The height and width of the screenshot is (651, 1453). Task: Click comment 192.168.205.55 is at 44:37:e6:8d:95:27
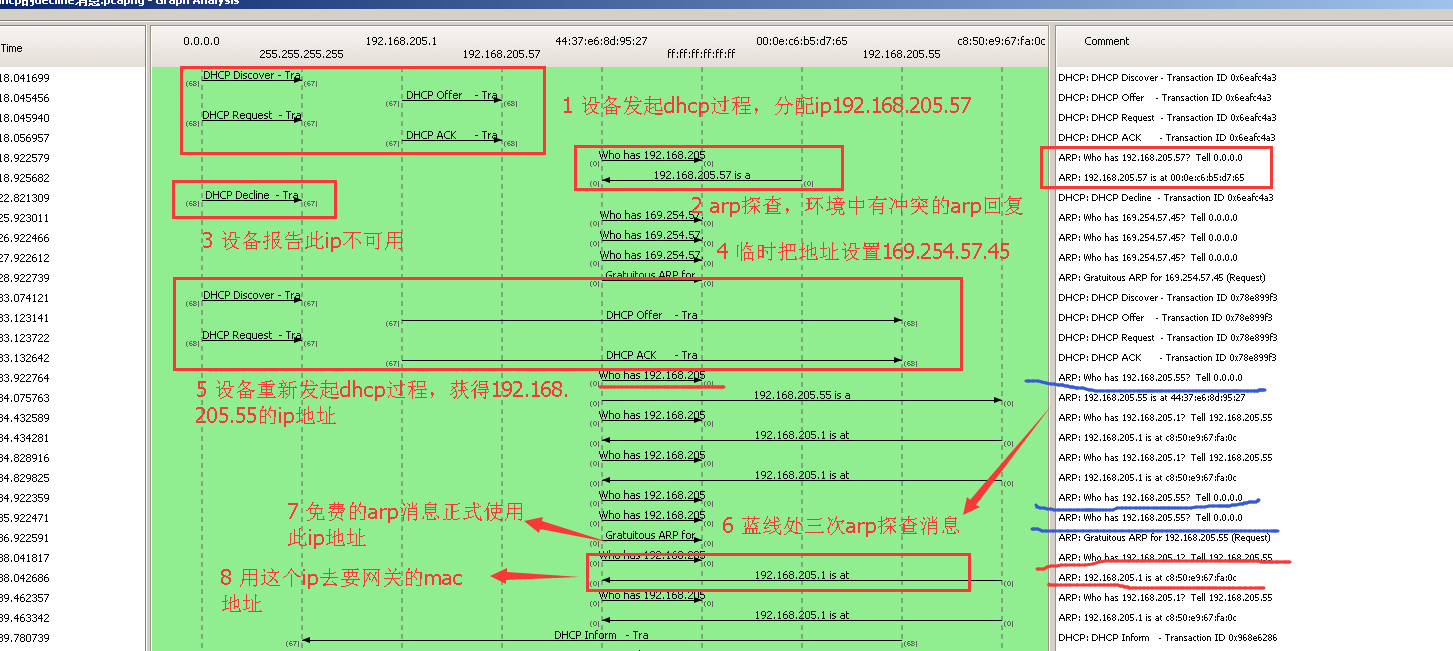click(1152, 398)
